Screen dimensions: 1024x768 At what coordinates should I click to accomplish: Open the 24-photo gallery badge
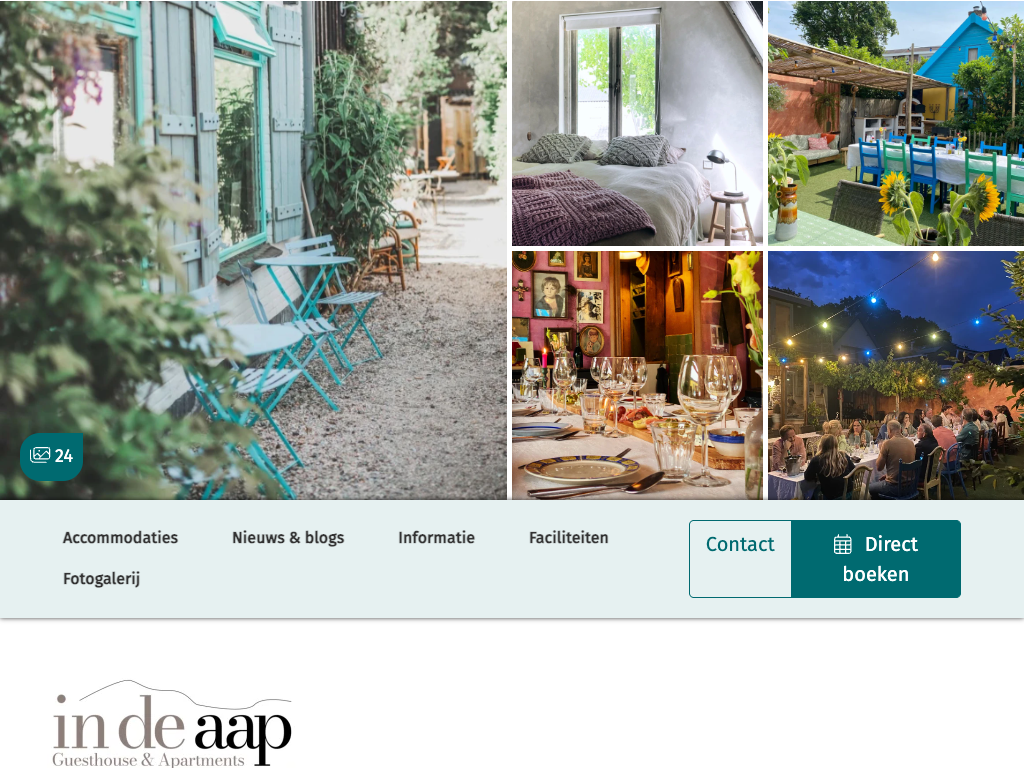(52, 456)
